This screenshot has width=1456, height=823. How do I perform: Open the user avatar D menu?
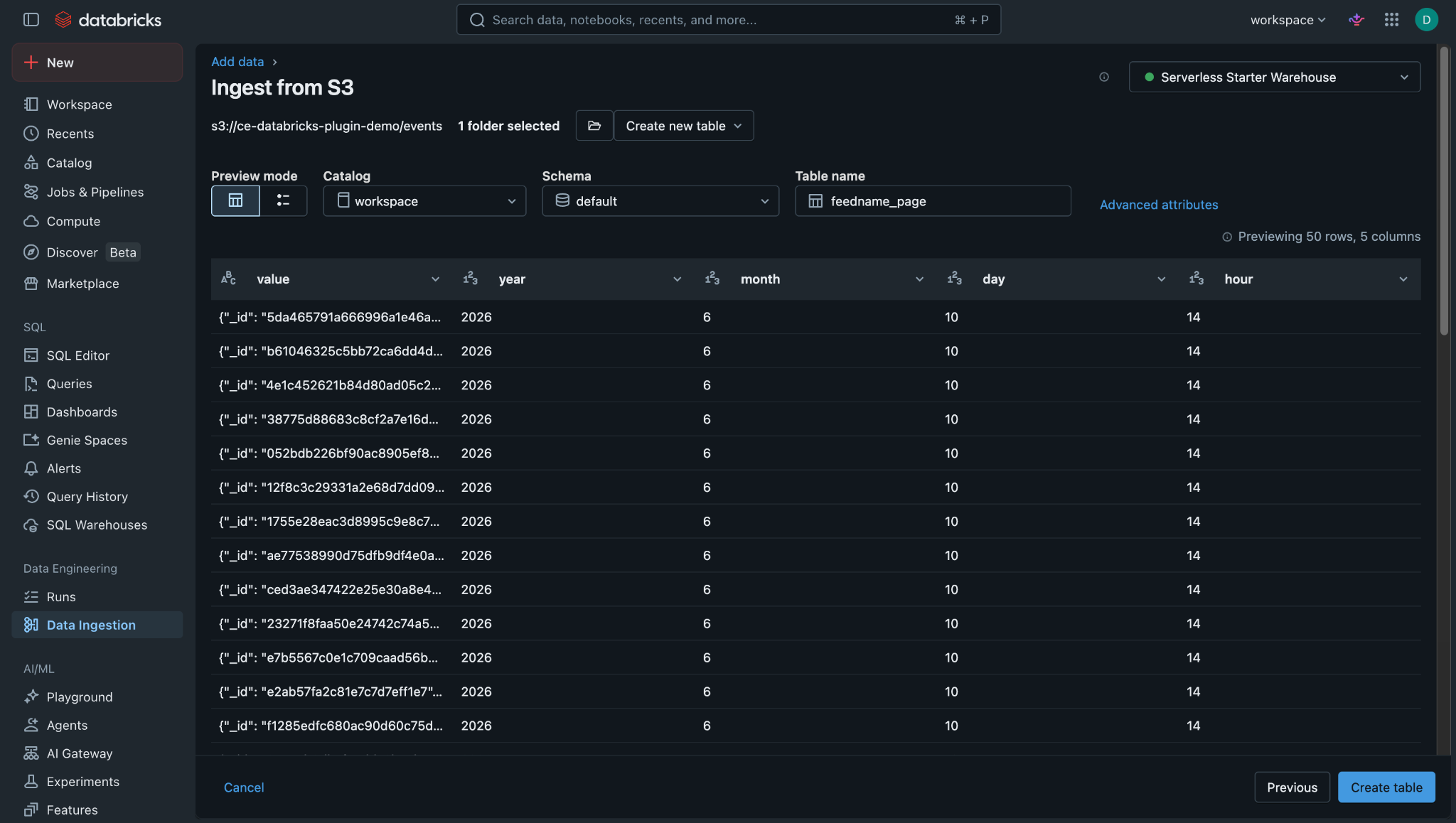click(x=1426, y=20)
